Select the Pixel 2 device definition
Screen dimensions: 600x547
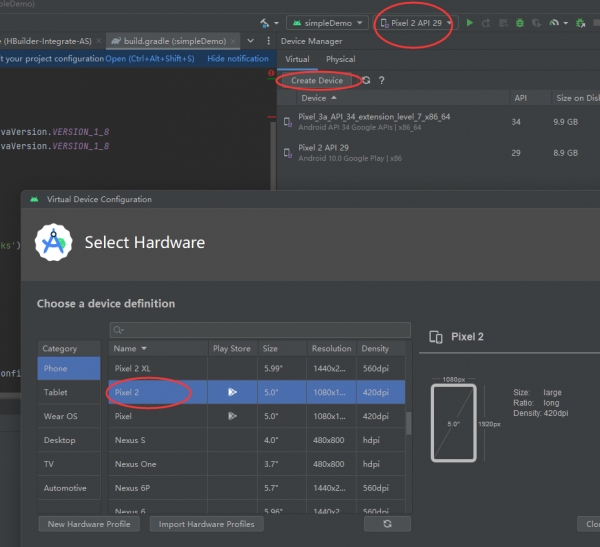257,392
